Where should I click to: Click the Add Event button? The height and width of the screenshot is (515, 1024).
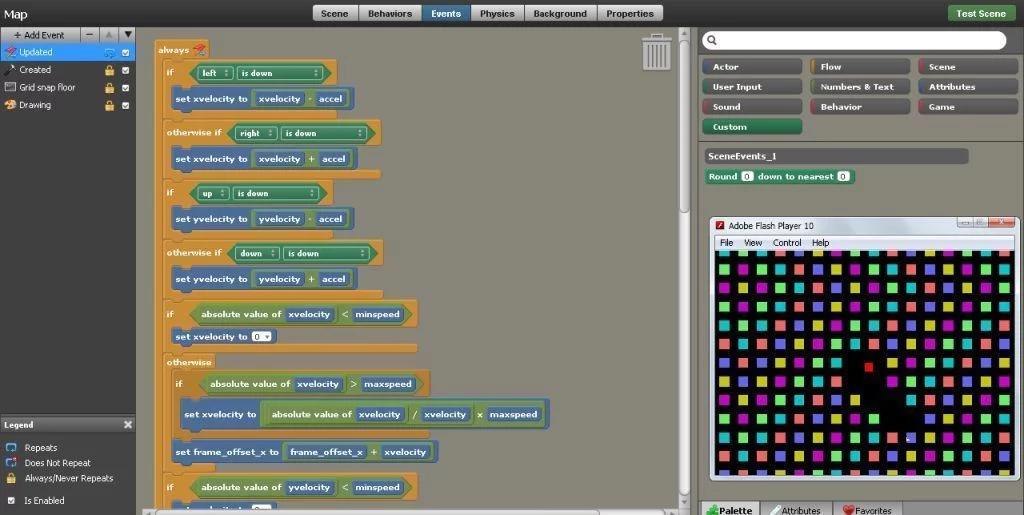(x=40, y=35)
